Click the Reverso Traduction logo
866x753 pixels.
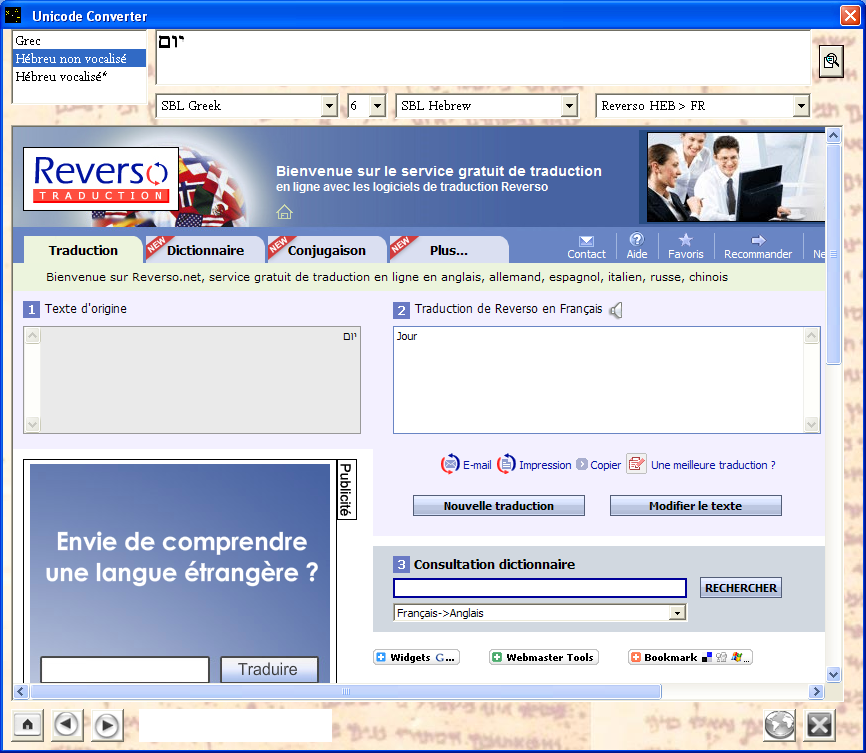pyautogui.click(x=101, y=178)
